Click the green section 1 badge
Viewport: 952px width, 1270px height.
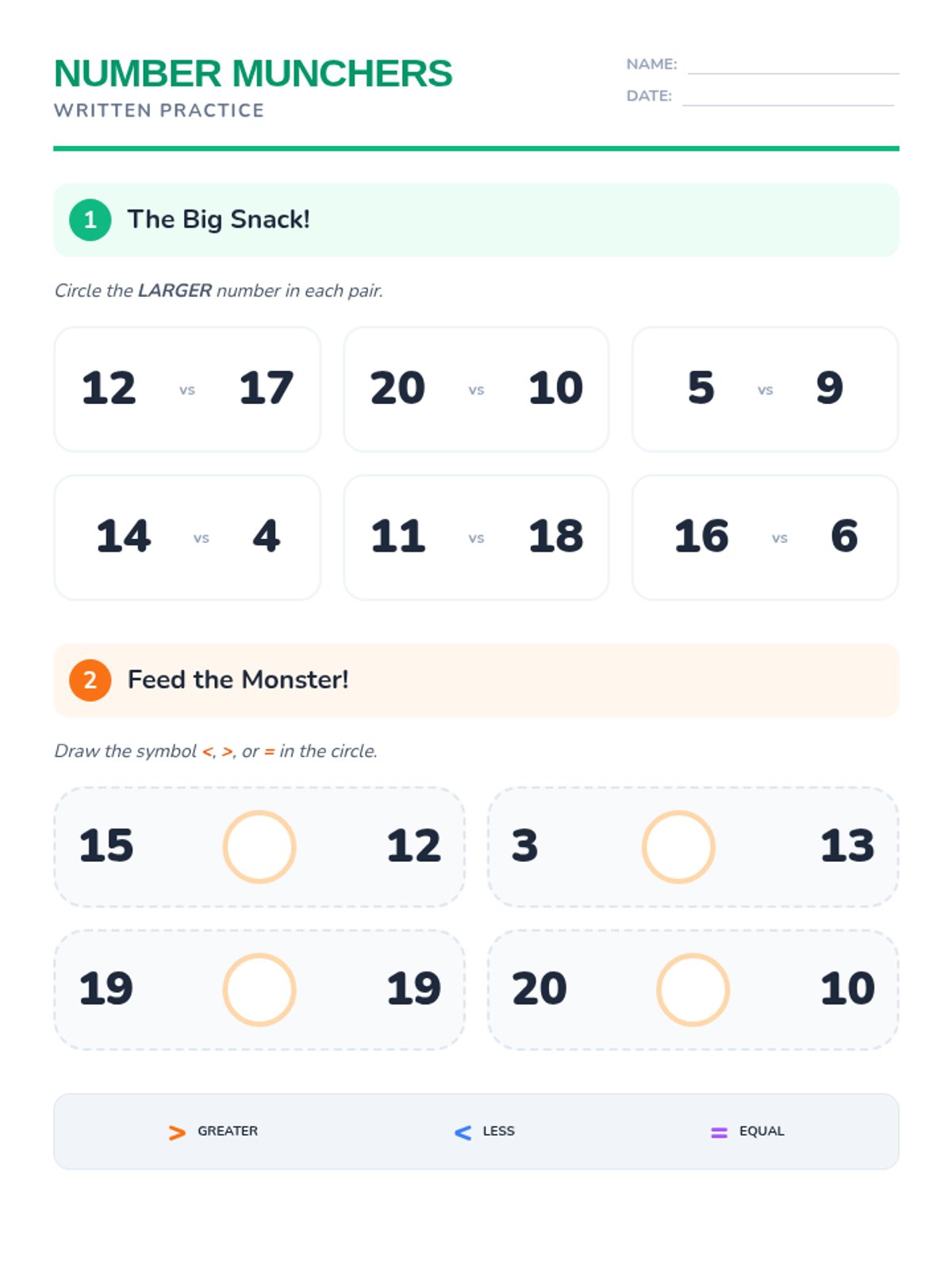pyautogui.click(x=90, y=220)
